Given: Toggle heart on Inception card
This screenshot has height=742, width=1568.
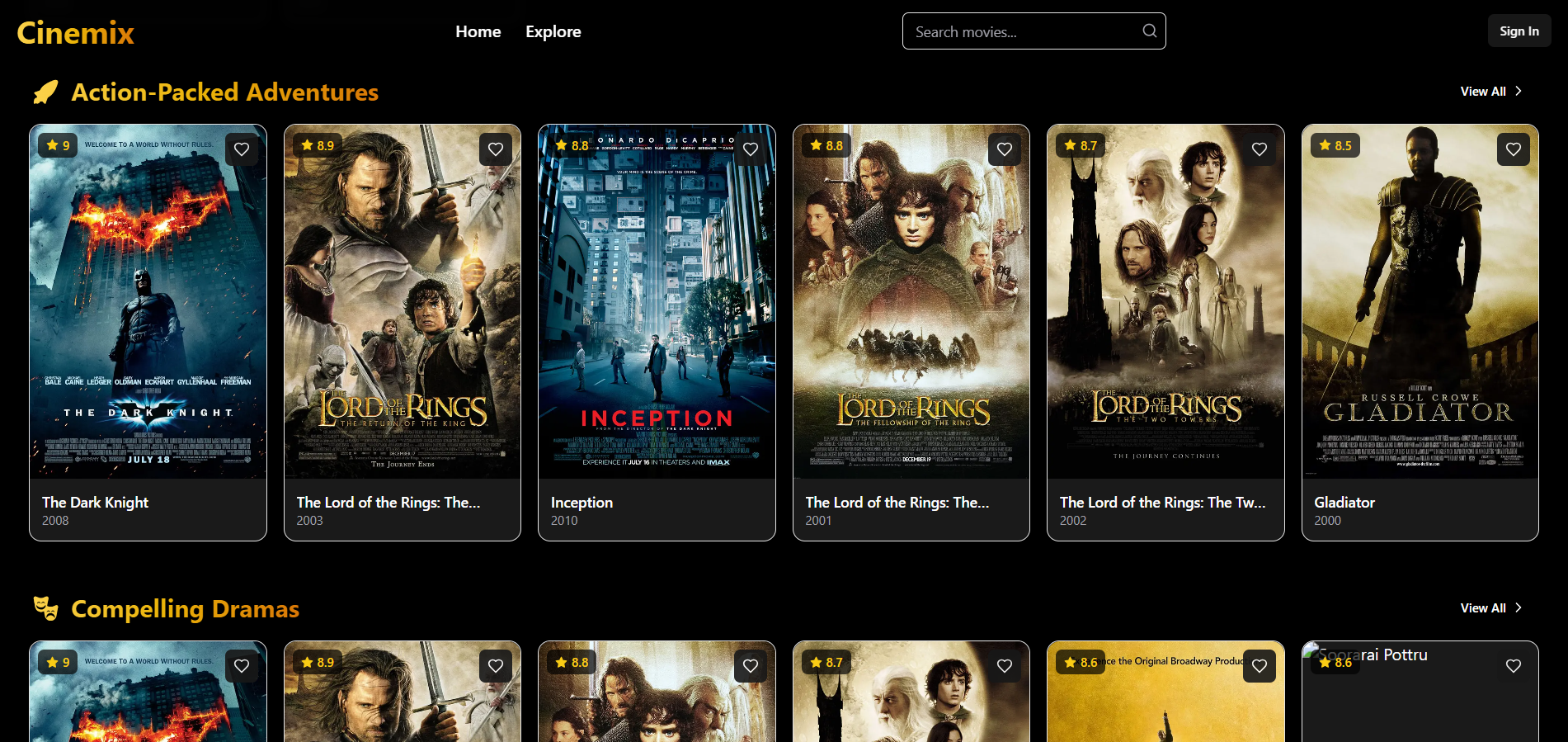Looking at the screenshot, I should tap(751, 149).
